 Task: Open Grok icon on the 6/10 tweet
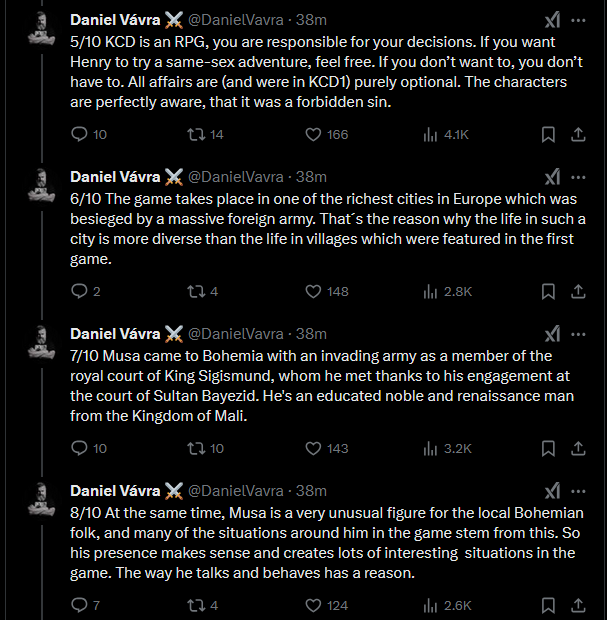coord(551,177)
